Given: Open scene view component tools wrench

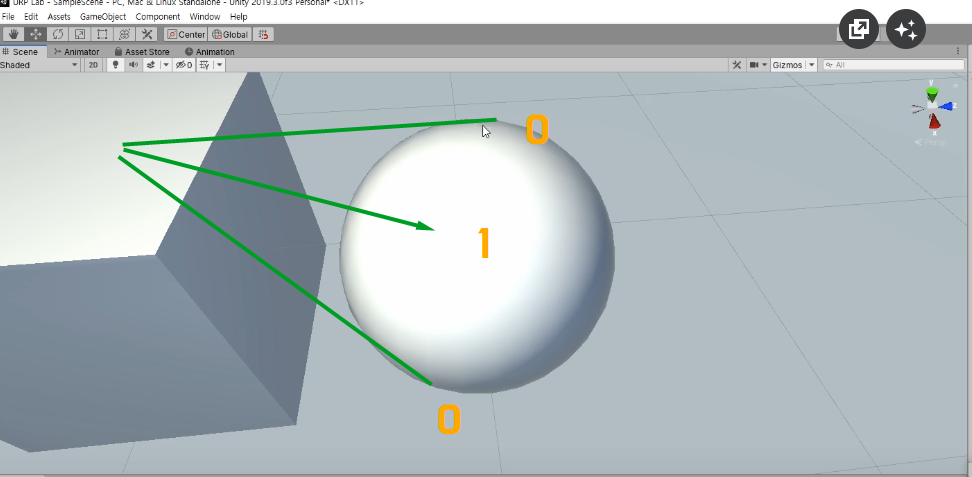Looking at the screenshot, I should (x=736, y=65).
